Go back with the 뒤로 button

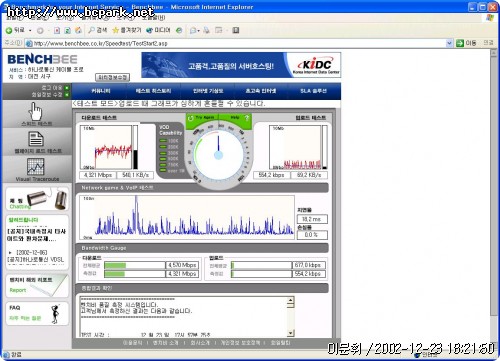(15, 30)
